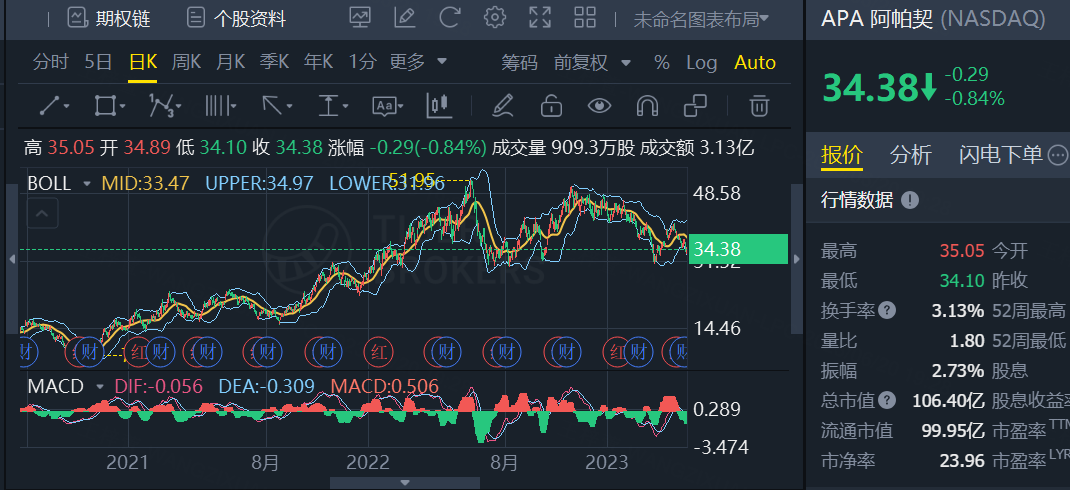Select the Aa text annotation tool
This screenshot has height=490, width=1070.
tap(388, 106)
